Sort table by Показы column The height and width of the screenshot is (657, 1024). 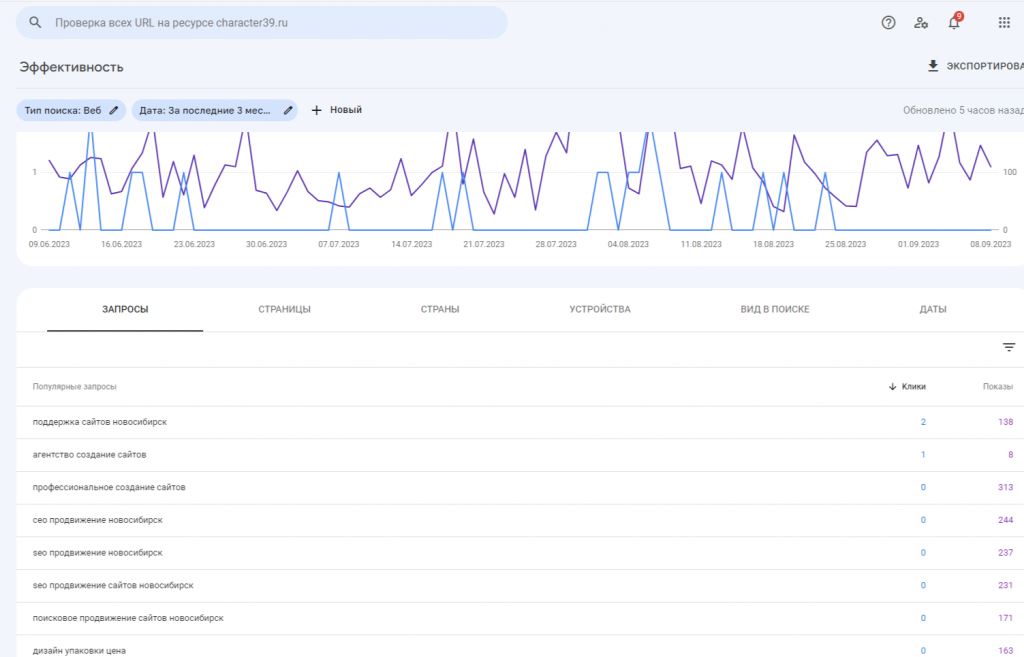tap(997, 386)
